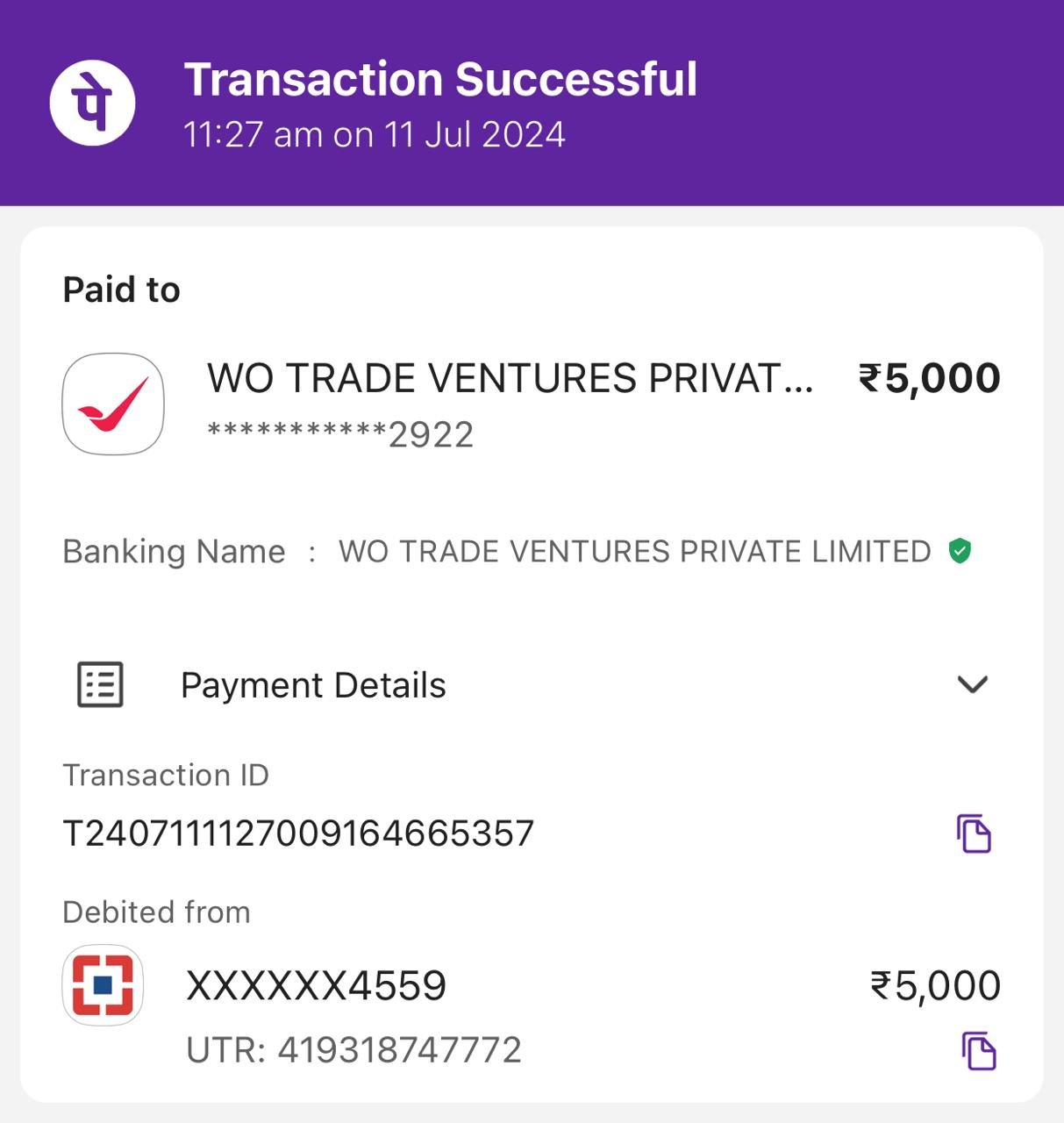Tap the bold ₹5,000 paid amount

[x=930, y=379]
